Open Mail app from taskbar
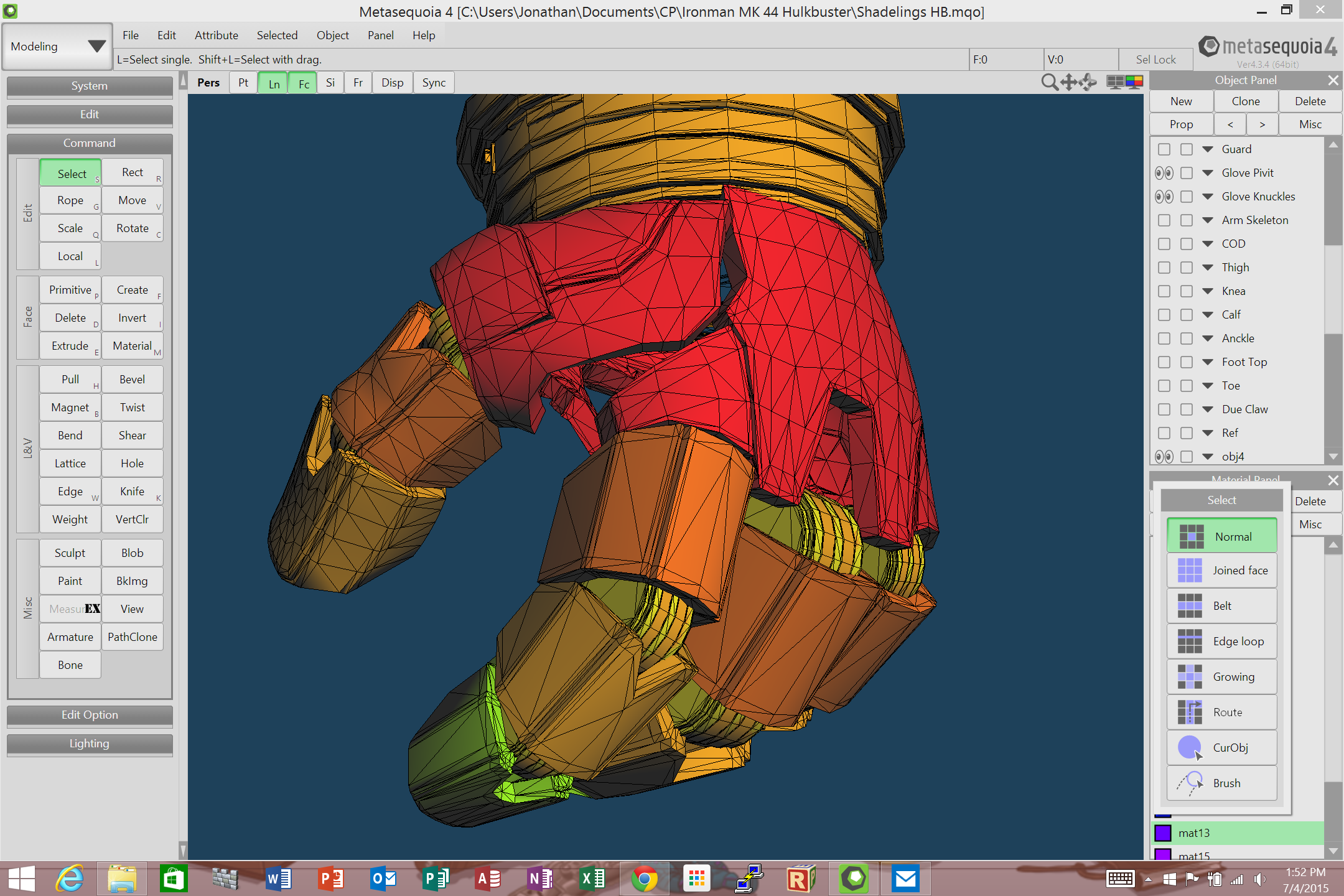1344x896 pixels. point(906,879)
